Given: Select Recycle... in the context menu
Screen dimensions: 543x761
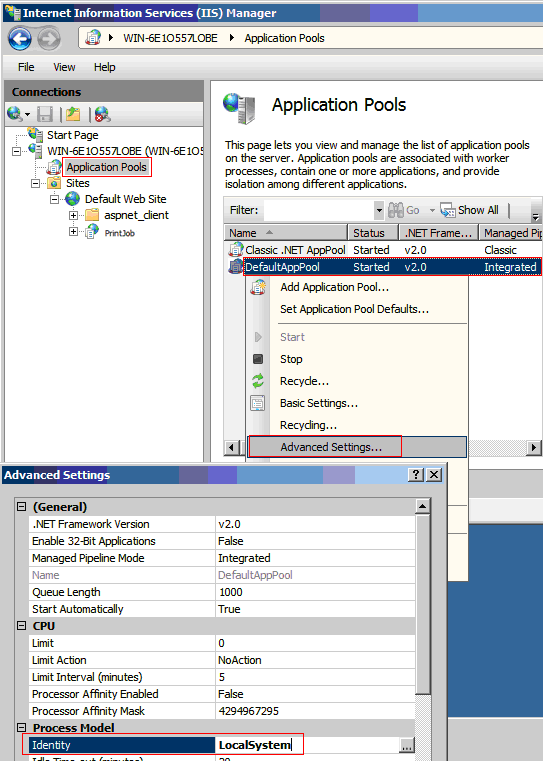Looking at the screenshot, I should click(x=304, y=381).
